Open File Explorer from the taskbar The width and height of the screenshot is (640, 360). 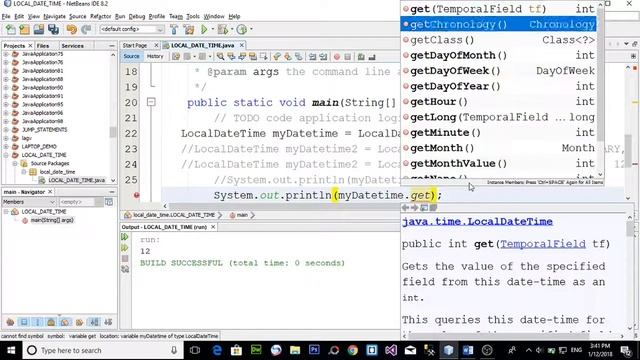pyautogui.click(x=295, y=350)
